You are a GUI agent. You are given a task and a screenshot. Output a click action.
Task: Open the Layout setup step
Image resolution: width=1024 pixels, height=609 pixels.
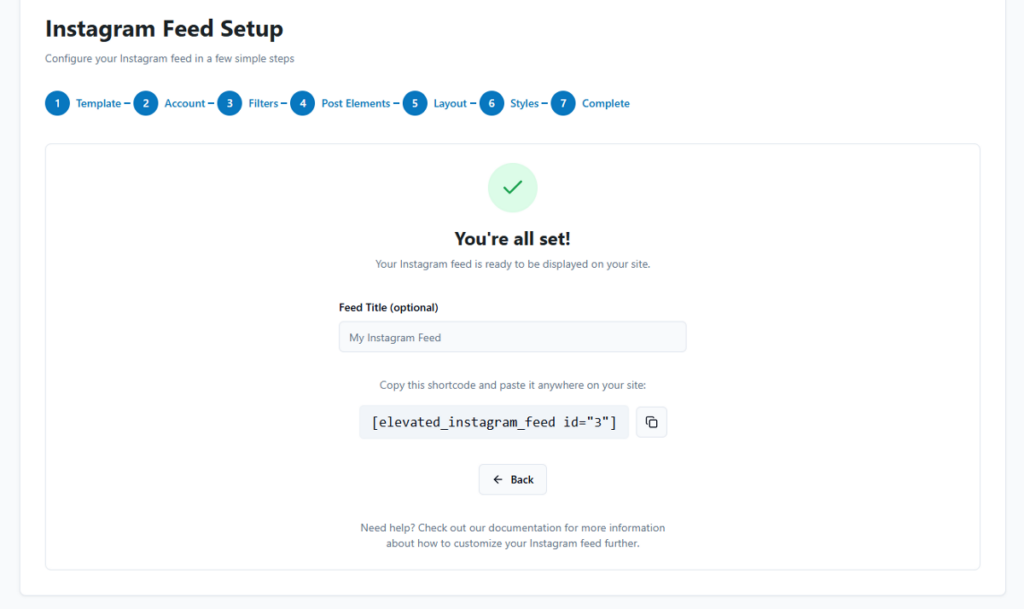tap(450, 103)
